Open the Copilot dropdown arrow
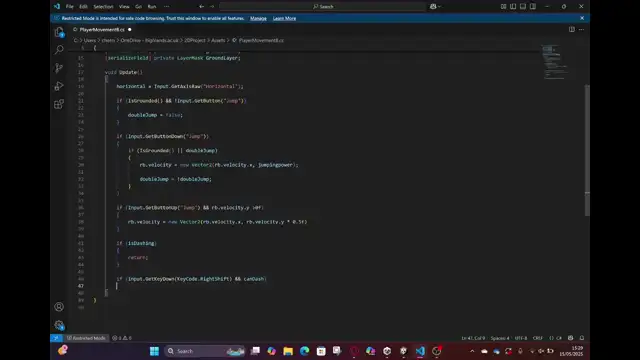 439,7
